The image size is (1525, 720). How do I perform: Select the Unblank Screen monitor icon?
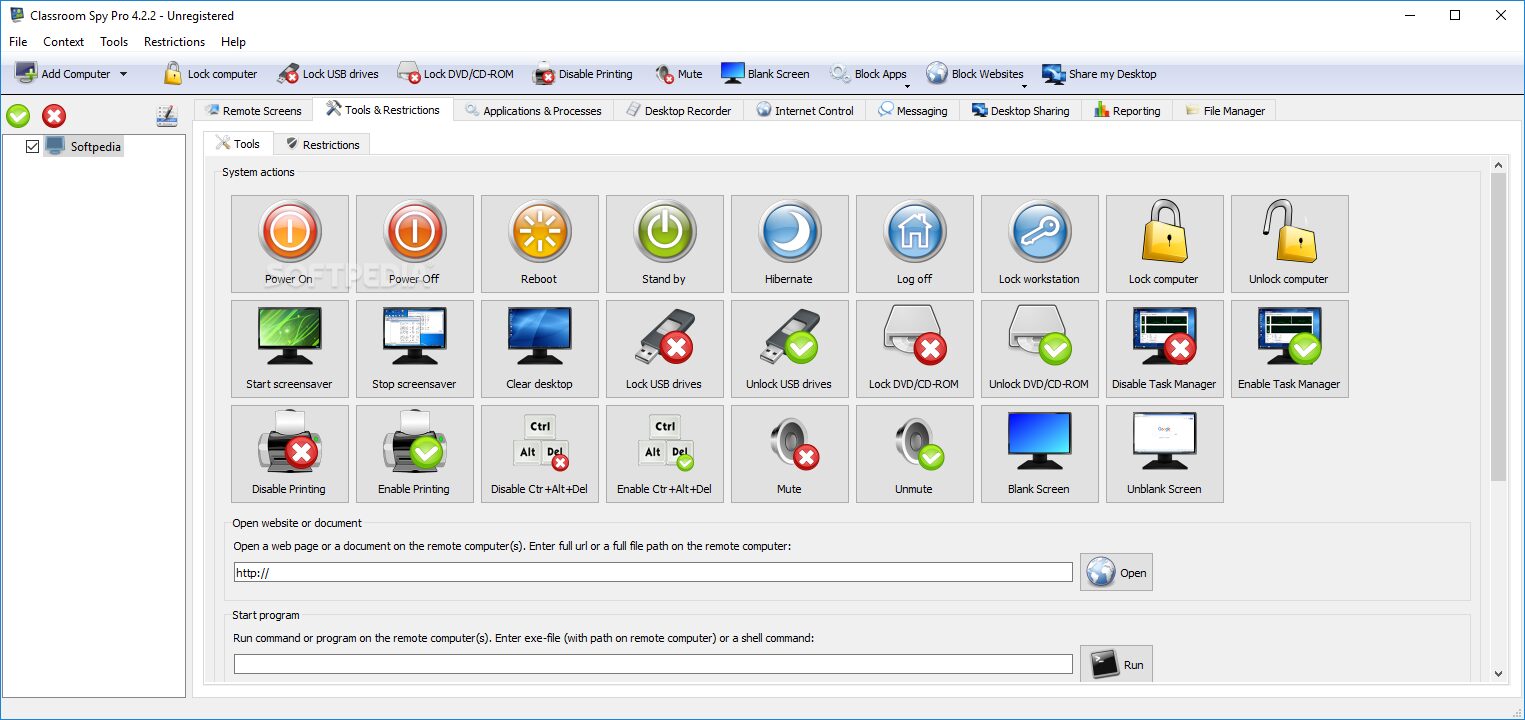click(x=1164, y=453)
